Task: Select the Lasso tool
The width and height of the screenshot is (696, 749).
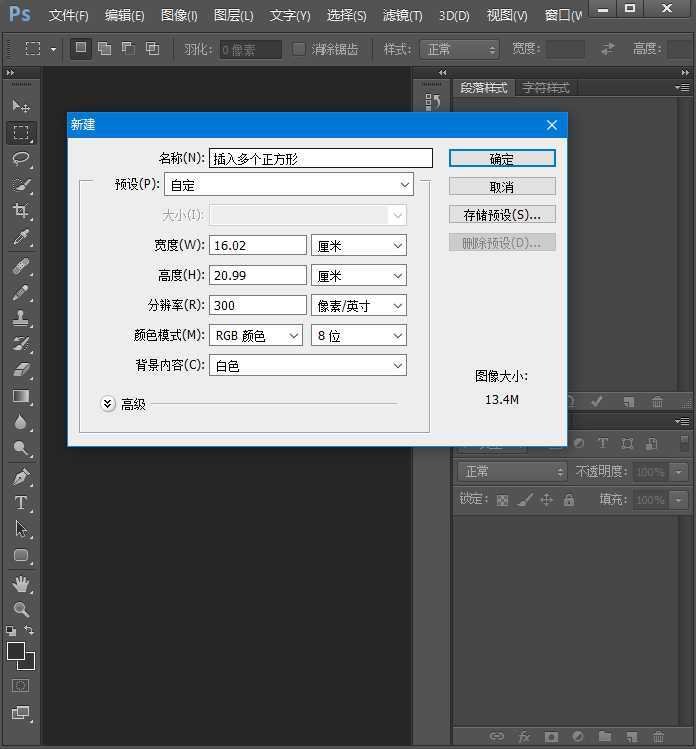Action: pyautogui.click(x=21, y=159)
